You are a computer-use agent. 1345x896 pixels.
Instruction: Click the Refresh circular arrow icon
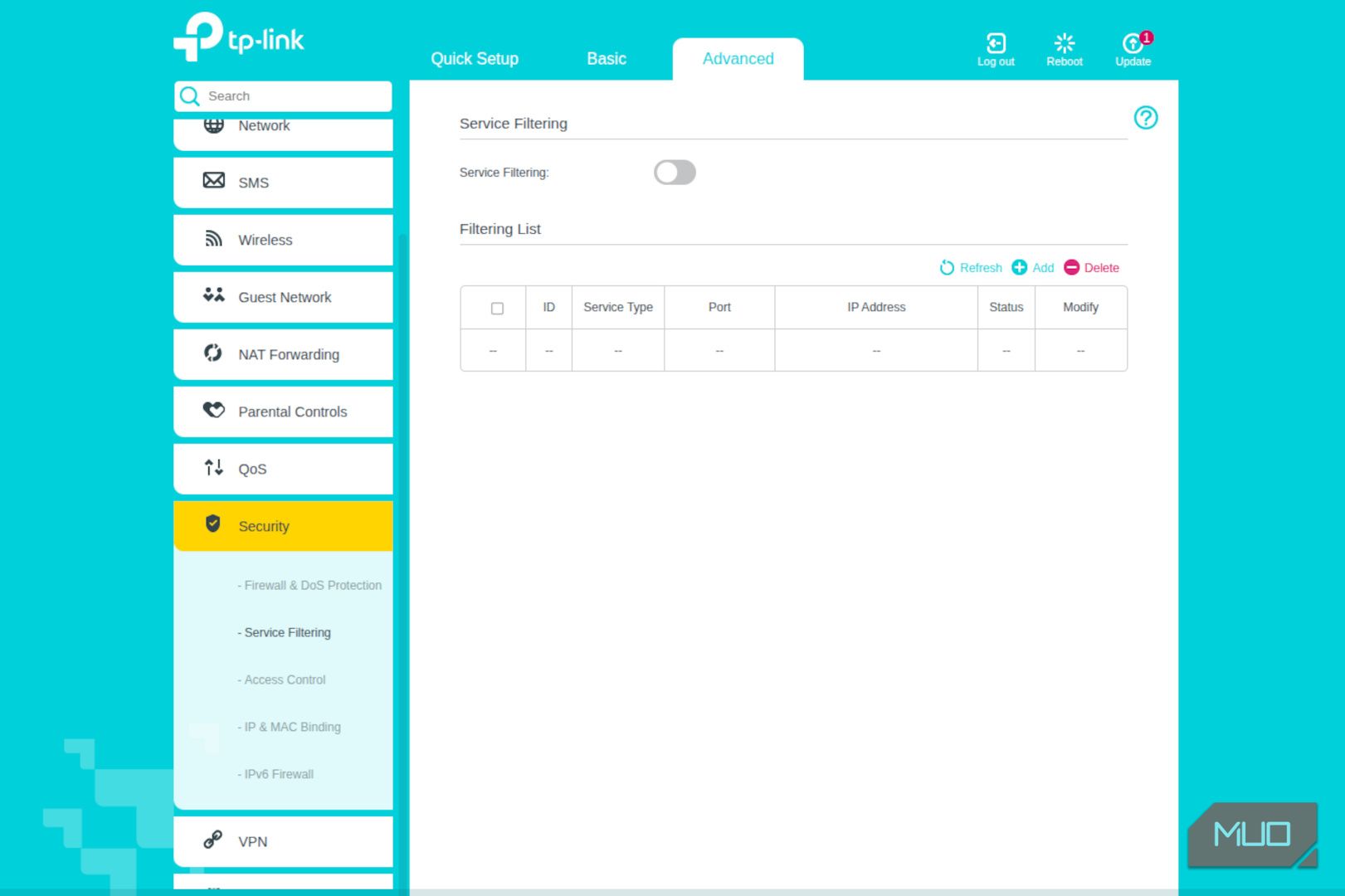(x=947, y=267)
